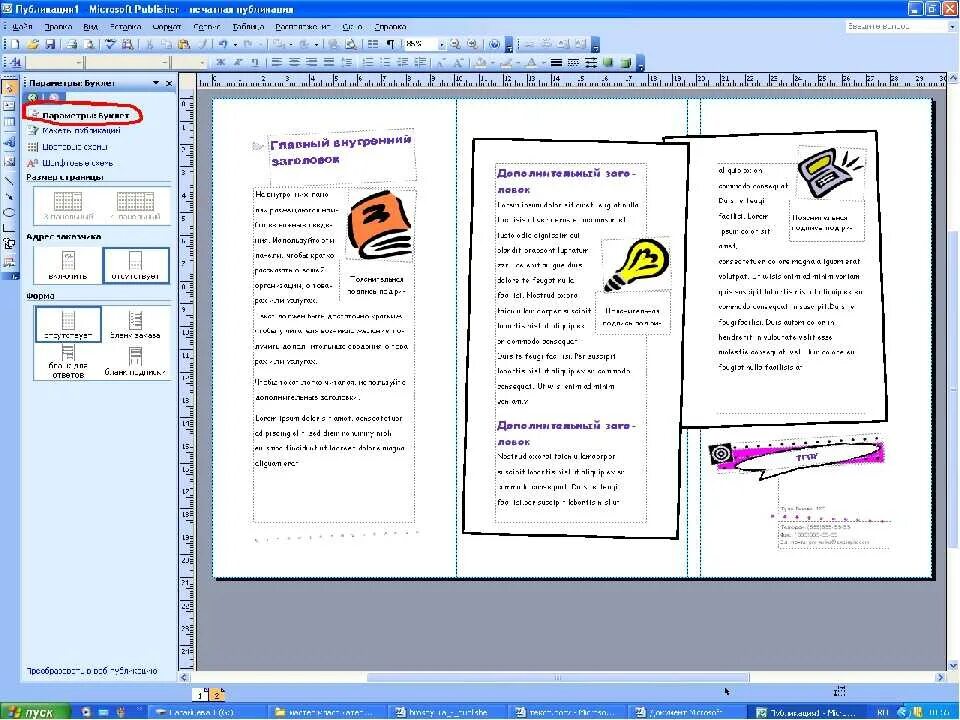Screen dimensions: 960x720
Task: Open the font name dropdown
Action: click(x=165, y=62)
